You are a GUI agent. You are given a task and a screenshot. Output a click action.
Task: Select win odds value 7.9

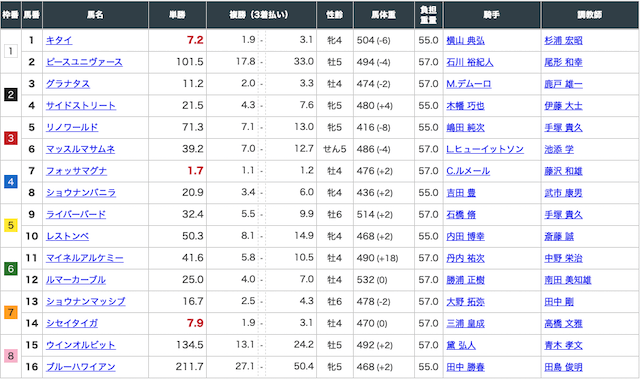click(x=195, y=323)
